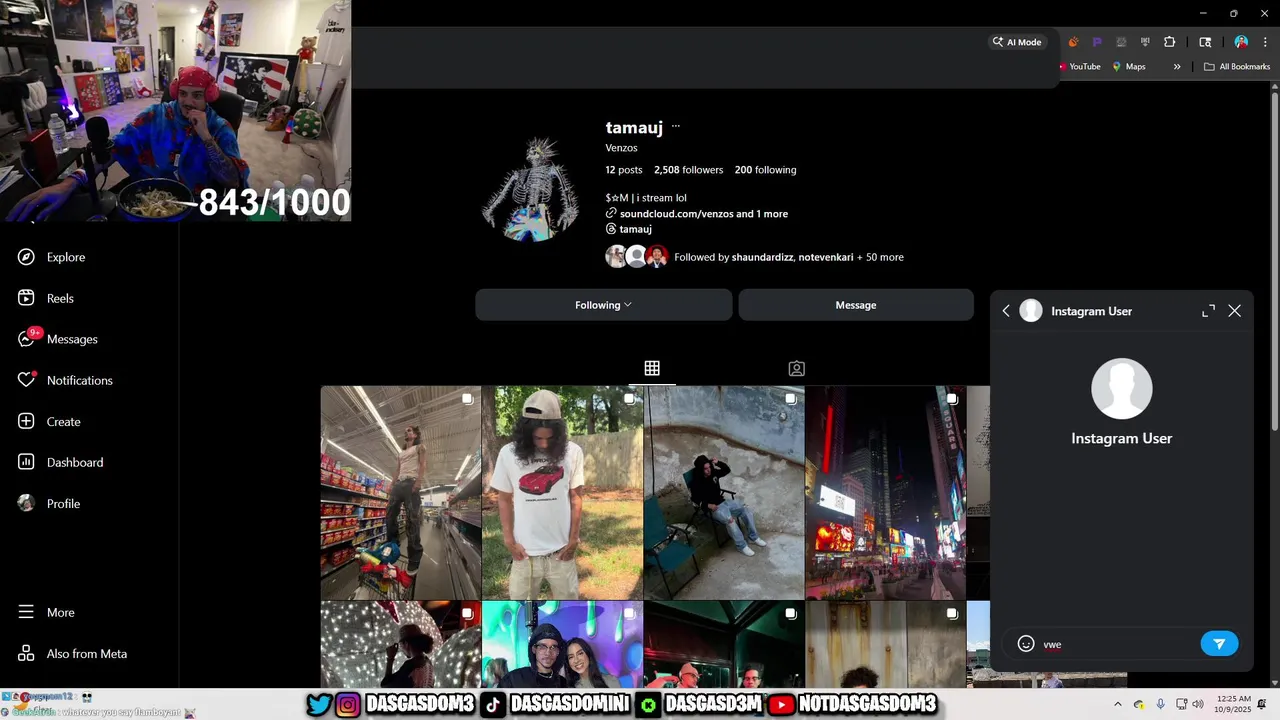Screen dimensions: 1280x720
Task: Open the orange browser extension icon
Action: tap(1073, 42)
